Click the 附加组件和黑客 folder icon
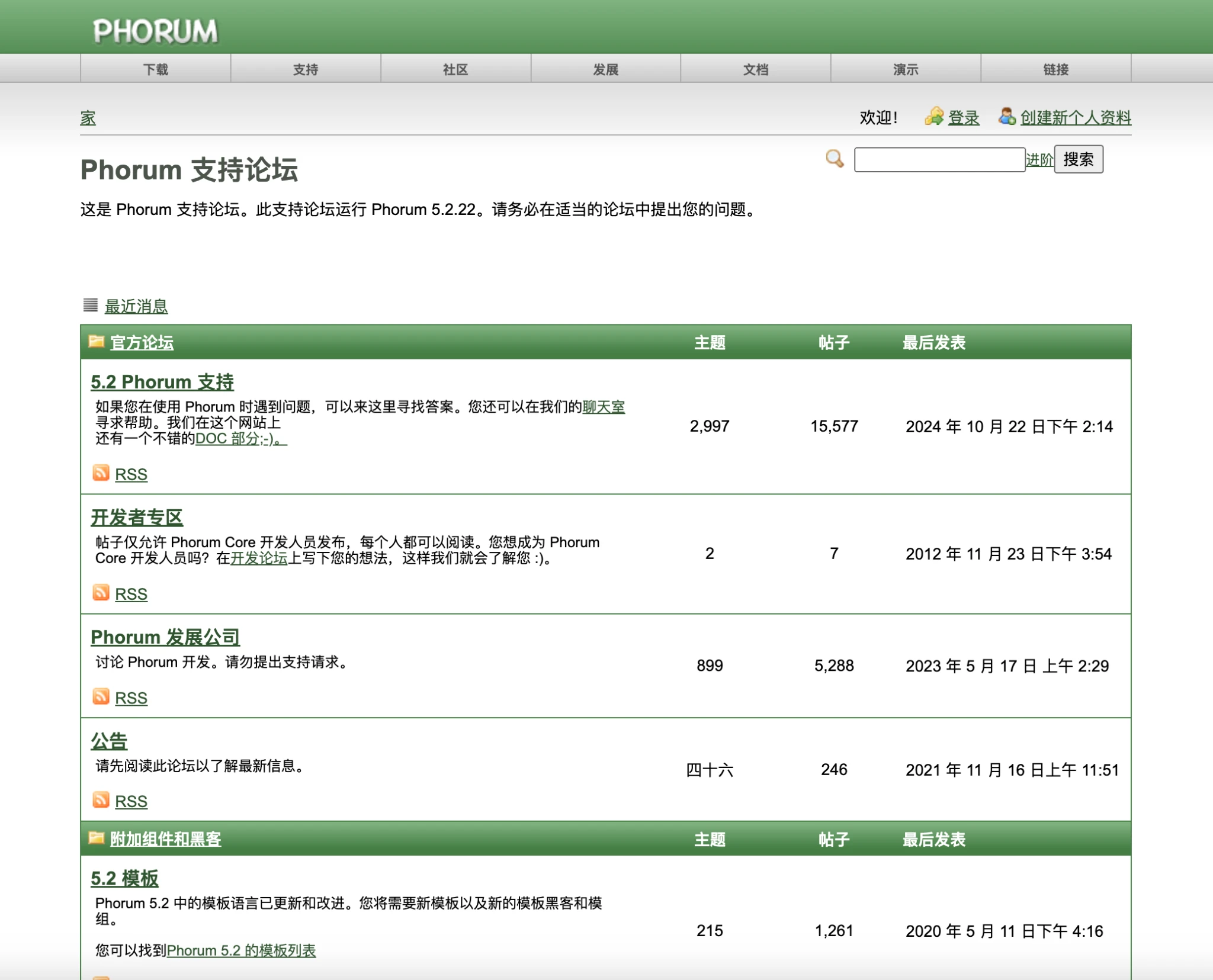The image size is (1213, 980). tap(96, 838)
